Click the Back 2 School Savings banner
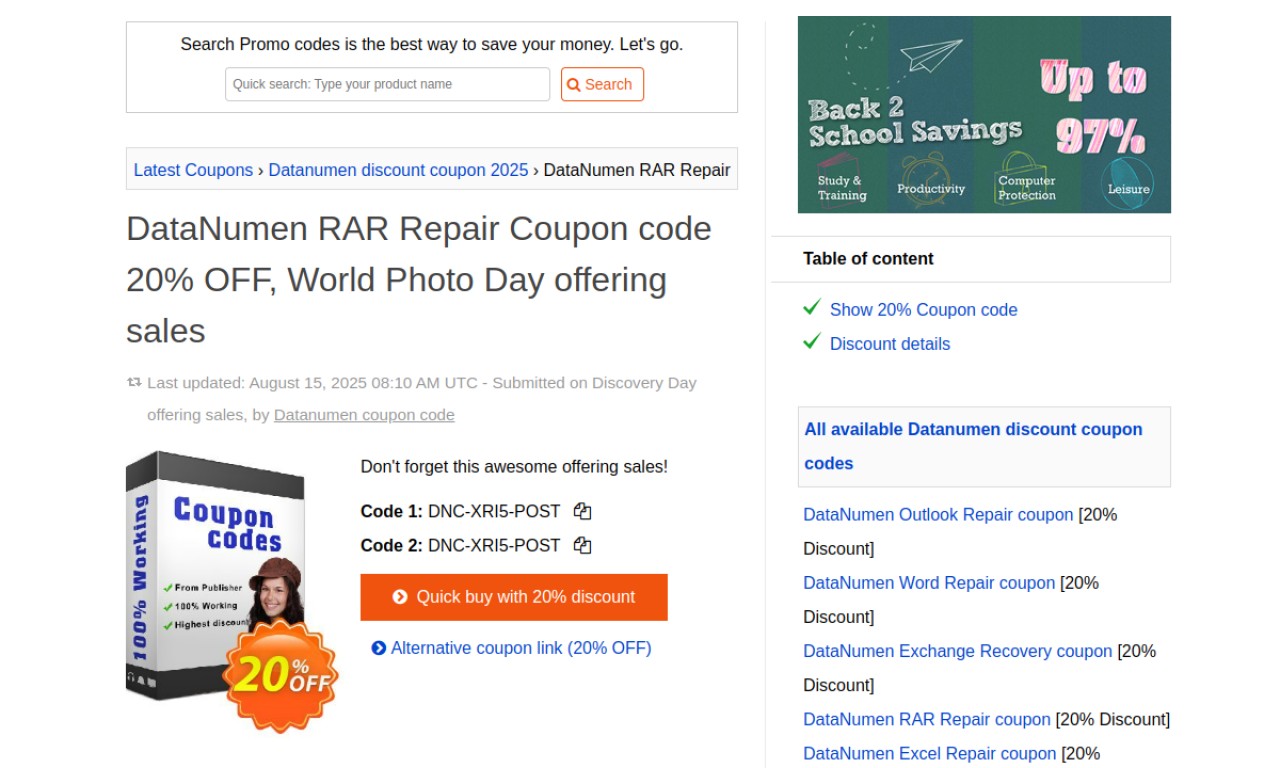 [984, 114]
